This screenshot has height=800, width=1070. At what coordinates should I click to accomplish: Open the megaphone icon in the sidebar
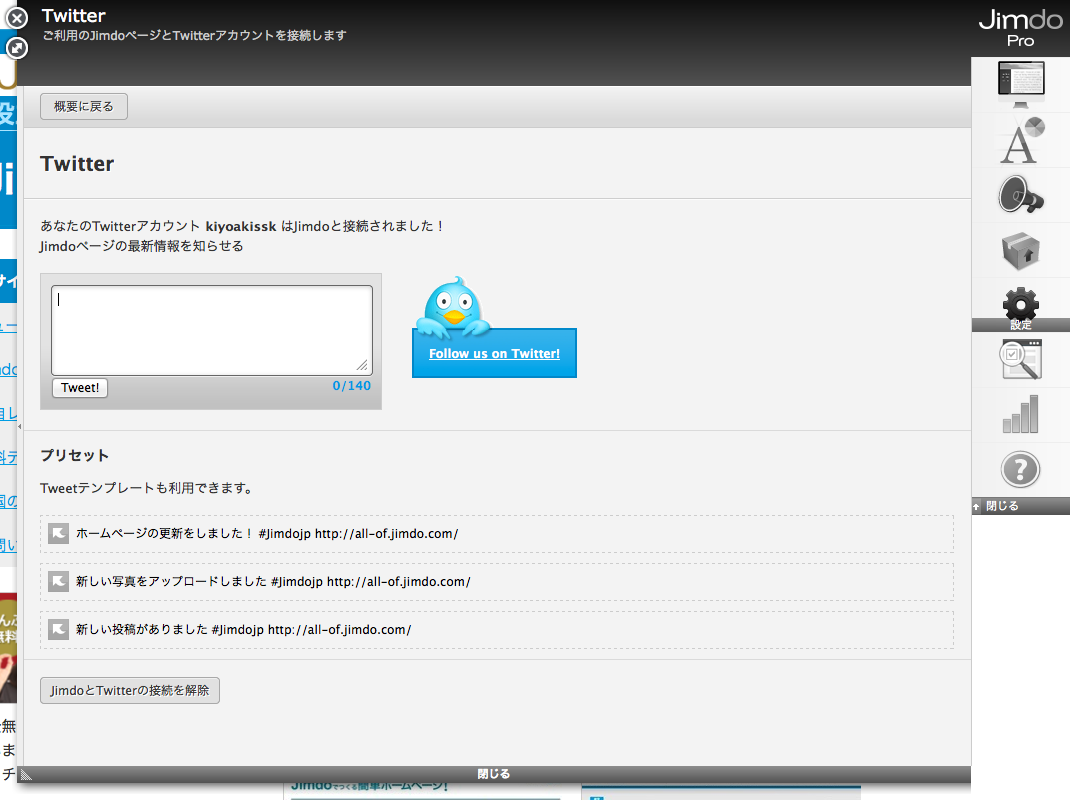tap(1021, 195)
